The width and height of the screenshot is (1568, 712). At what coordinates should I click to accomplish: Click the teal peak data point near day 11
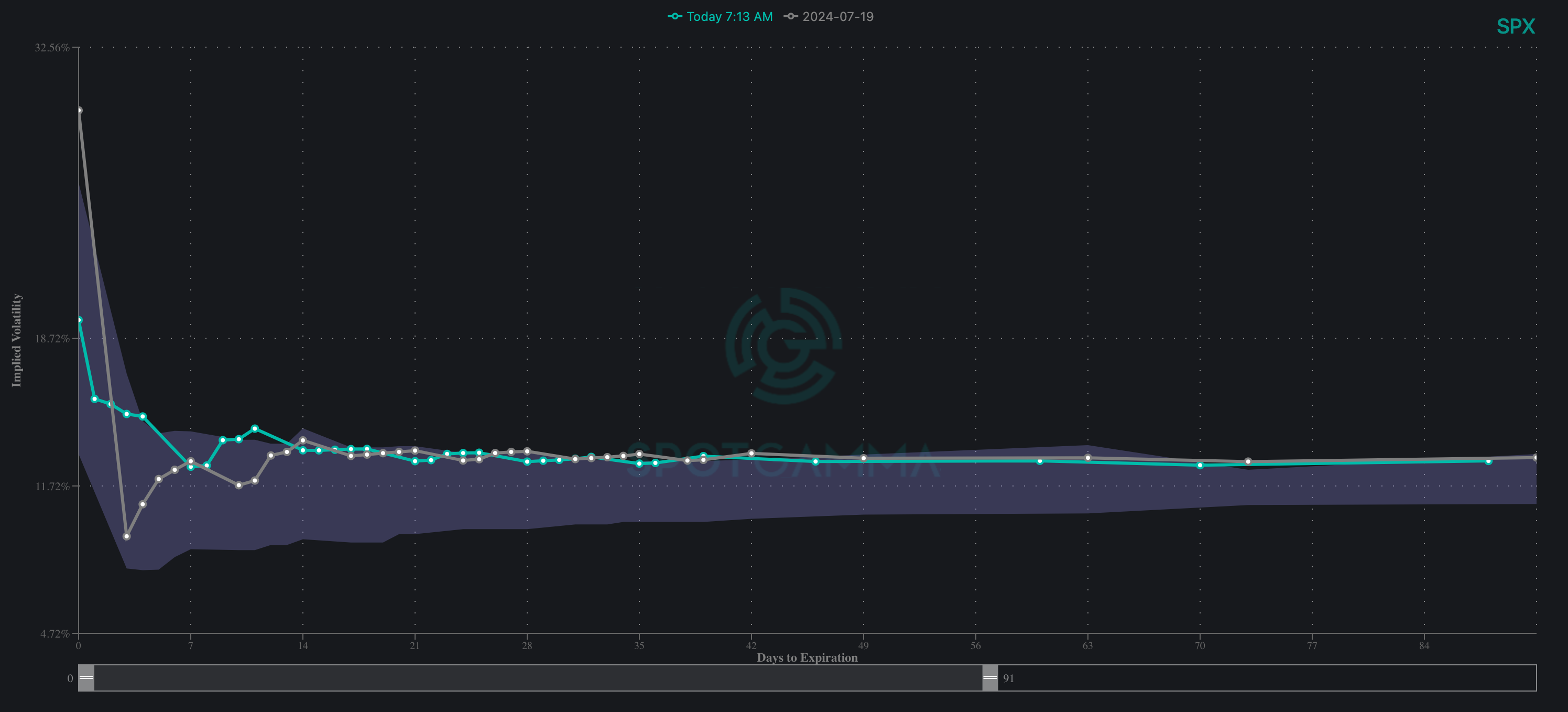255,429
